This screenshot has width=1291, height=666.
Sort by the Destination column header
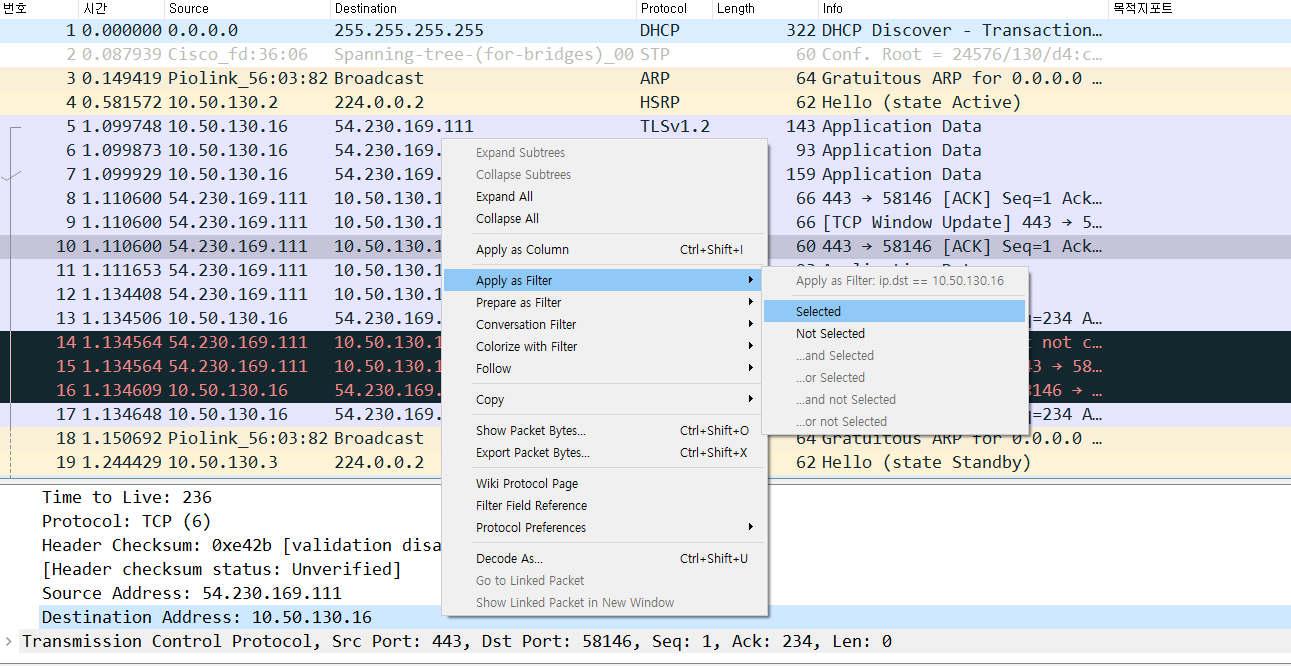tap(483, 8)
